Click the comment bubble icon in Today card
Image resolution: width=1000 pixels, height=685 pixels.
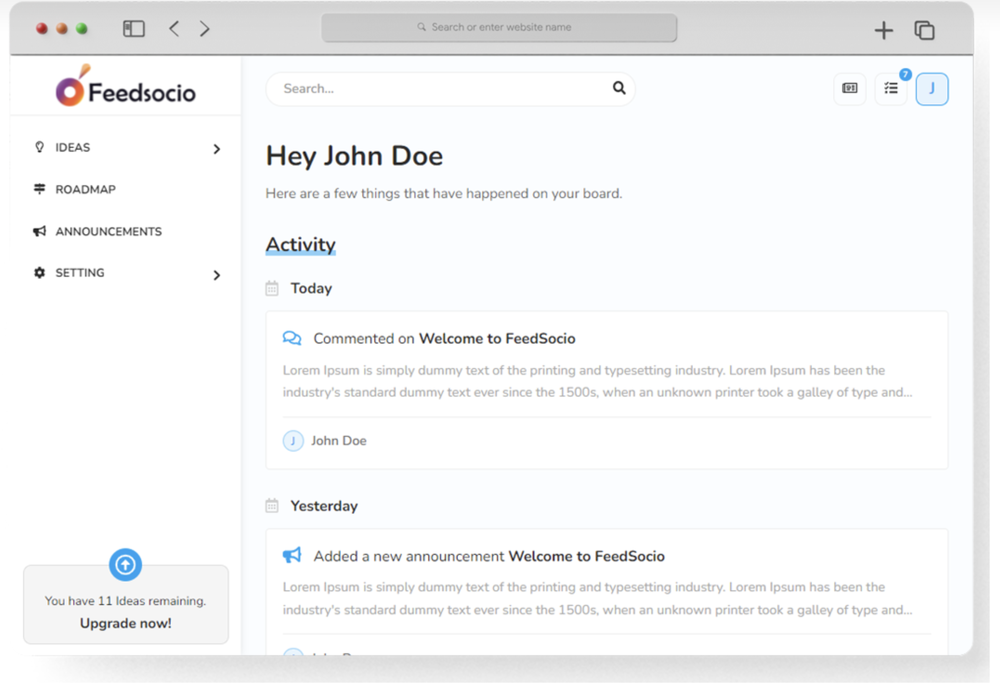point(292,338)
